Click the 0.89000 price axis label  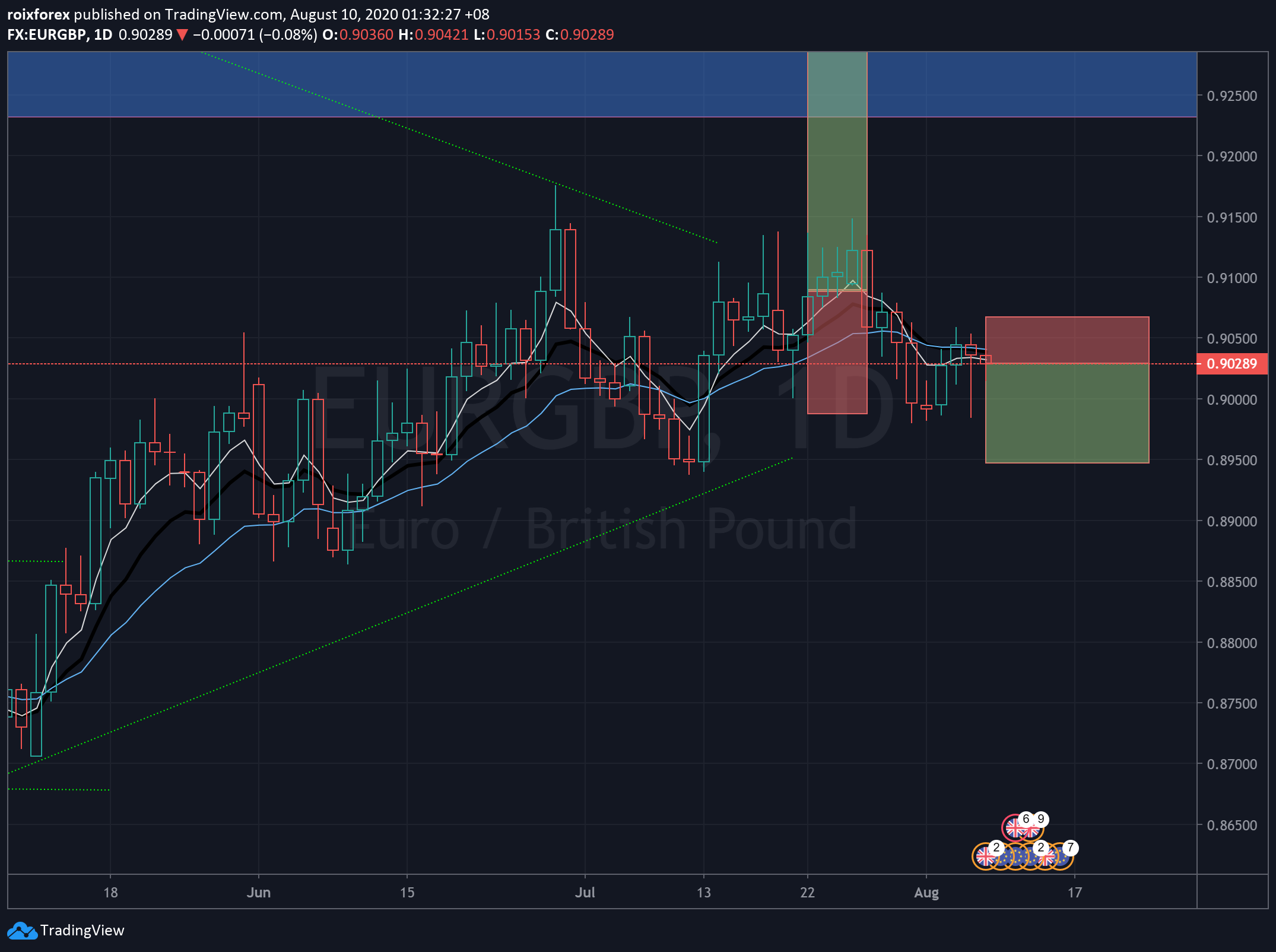coord(1232,522)
